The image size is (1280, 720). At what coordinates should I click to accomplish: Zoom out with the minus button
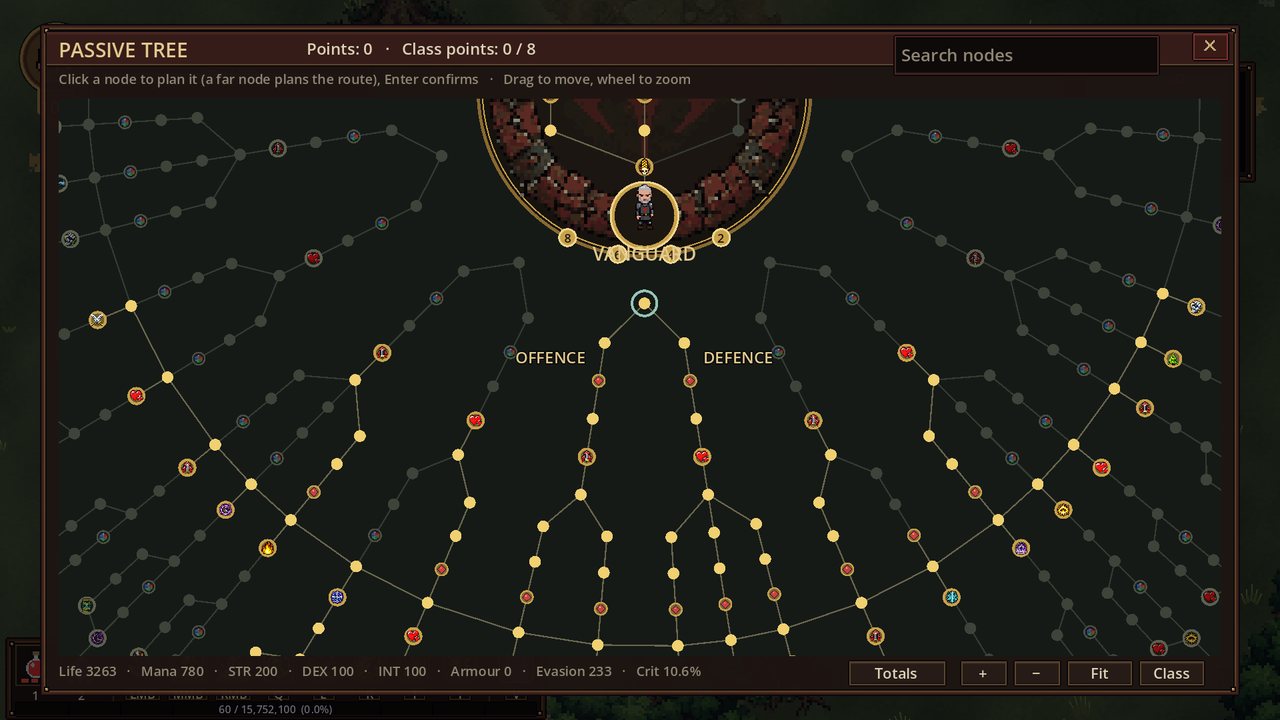pos(1036,673)
